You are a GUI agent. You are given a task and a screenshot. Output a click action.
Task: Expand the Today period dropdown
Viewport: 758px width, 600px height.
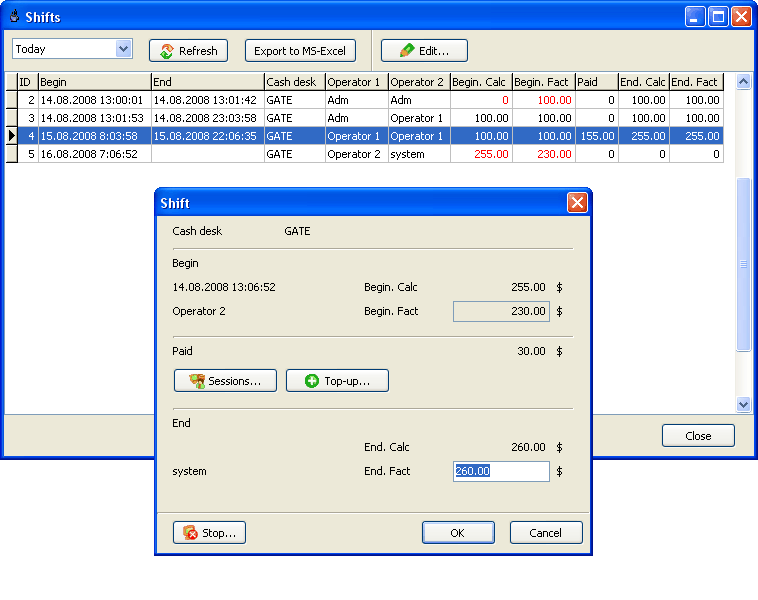click(x=123, y=49)
